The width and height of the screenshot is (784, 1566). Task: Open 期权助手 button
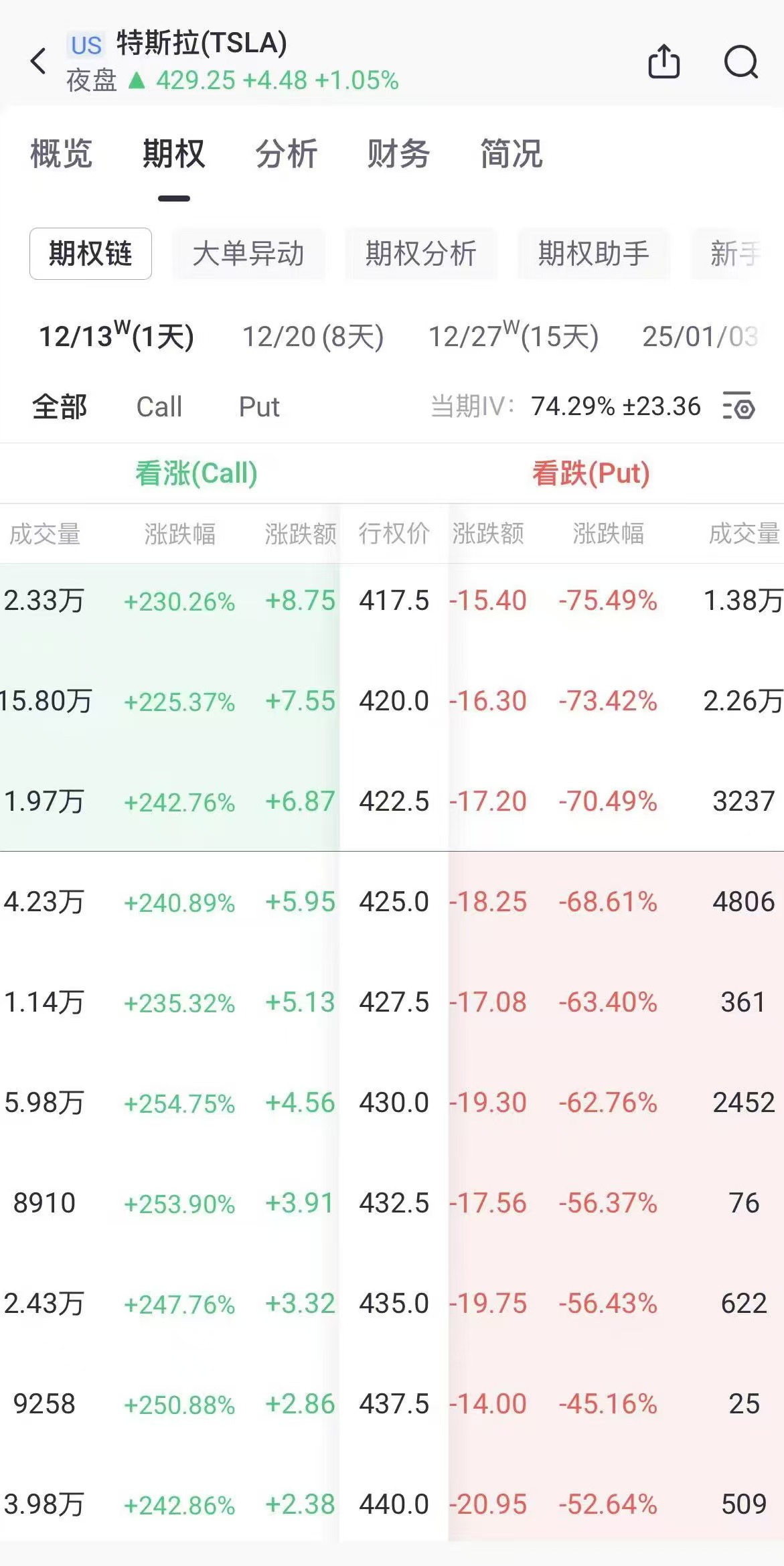[x=593, y=254]
